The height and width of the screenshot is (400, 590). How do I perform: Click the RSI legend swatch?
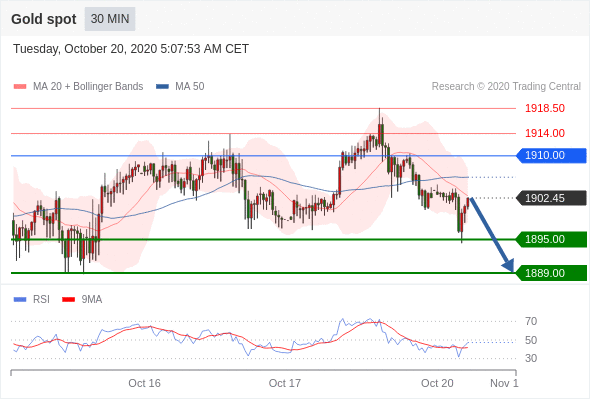(x=20, y=300)
